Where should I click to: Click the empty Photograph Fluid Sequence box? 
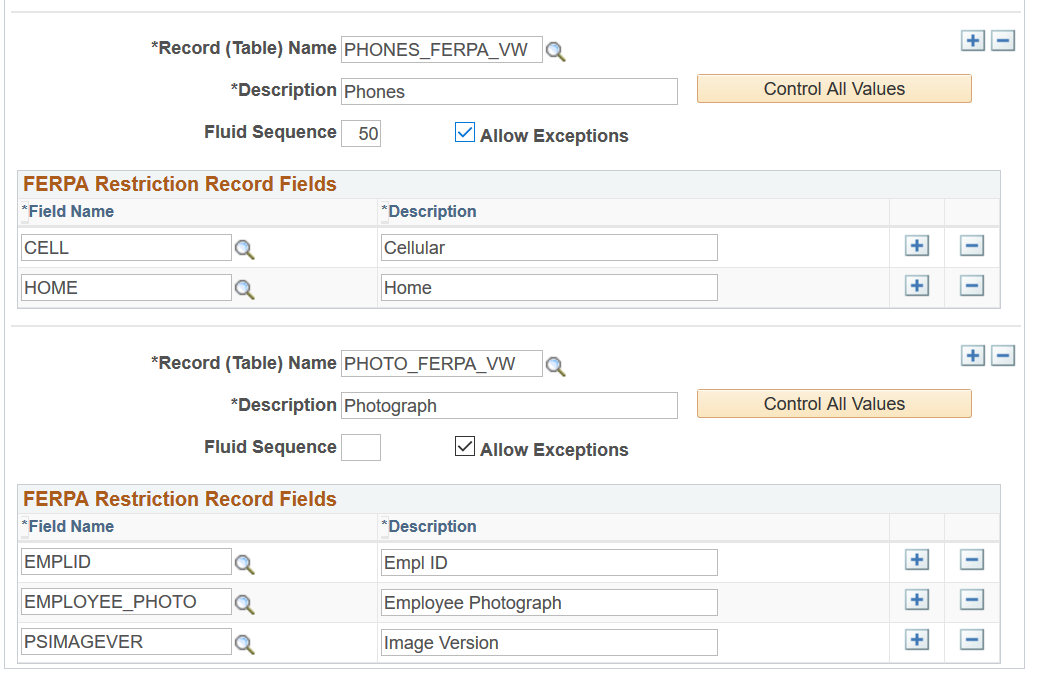tap(361, 448)
